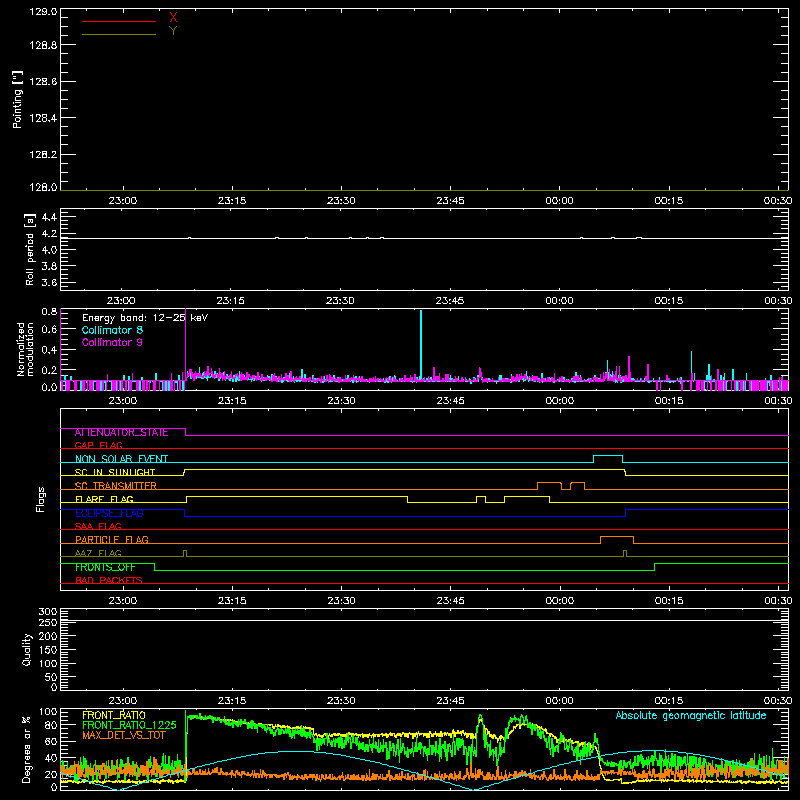Click the 129.0 tick on Pointing axis
Viewport: 800px width, 800px height.
(x=43, y=12)
